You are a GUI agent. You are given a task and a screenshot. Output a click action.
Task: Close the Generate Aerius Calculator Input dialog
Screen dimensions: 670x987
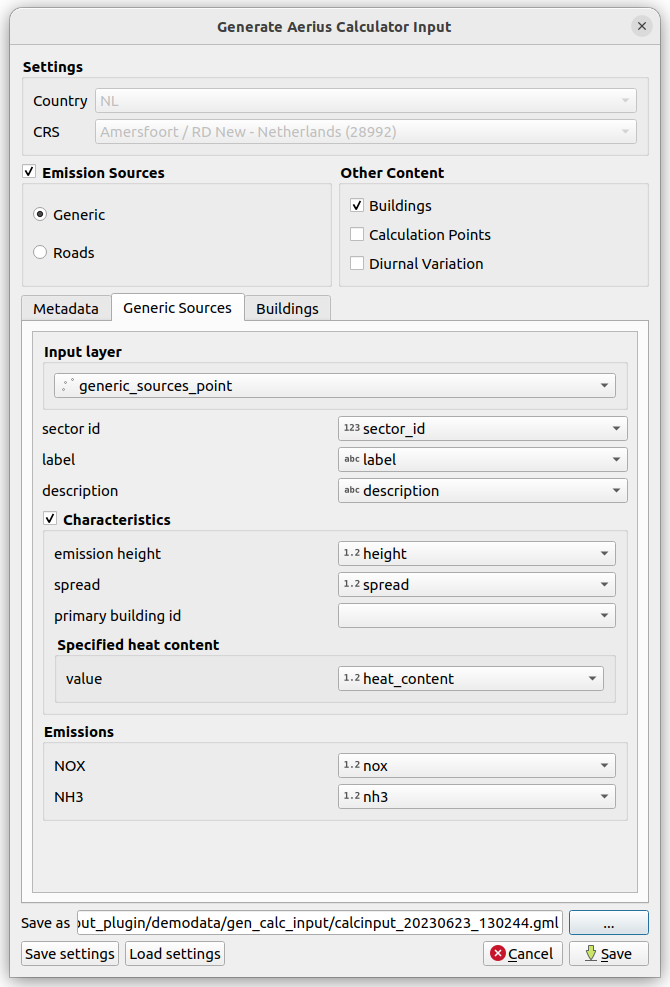pyautogui.click(x=641, y=26)
